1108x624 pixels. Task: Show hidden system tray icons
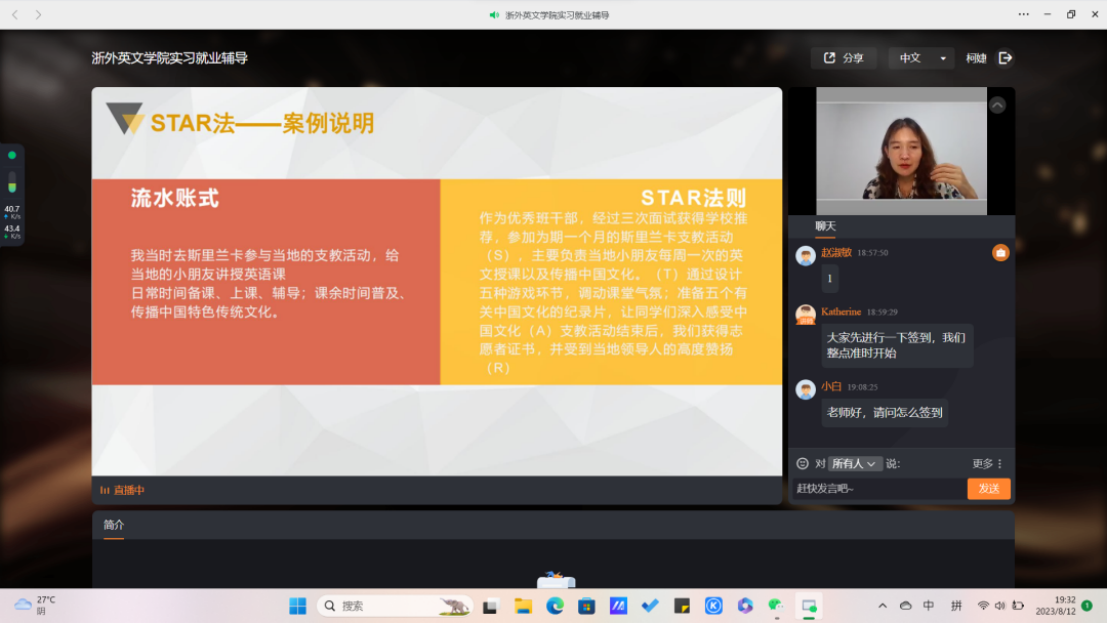[x=882, y=606]
